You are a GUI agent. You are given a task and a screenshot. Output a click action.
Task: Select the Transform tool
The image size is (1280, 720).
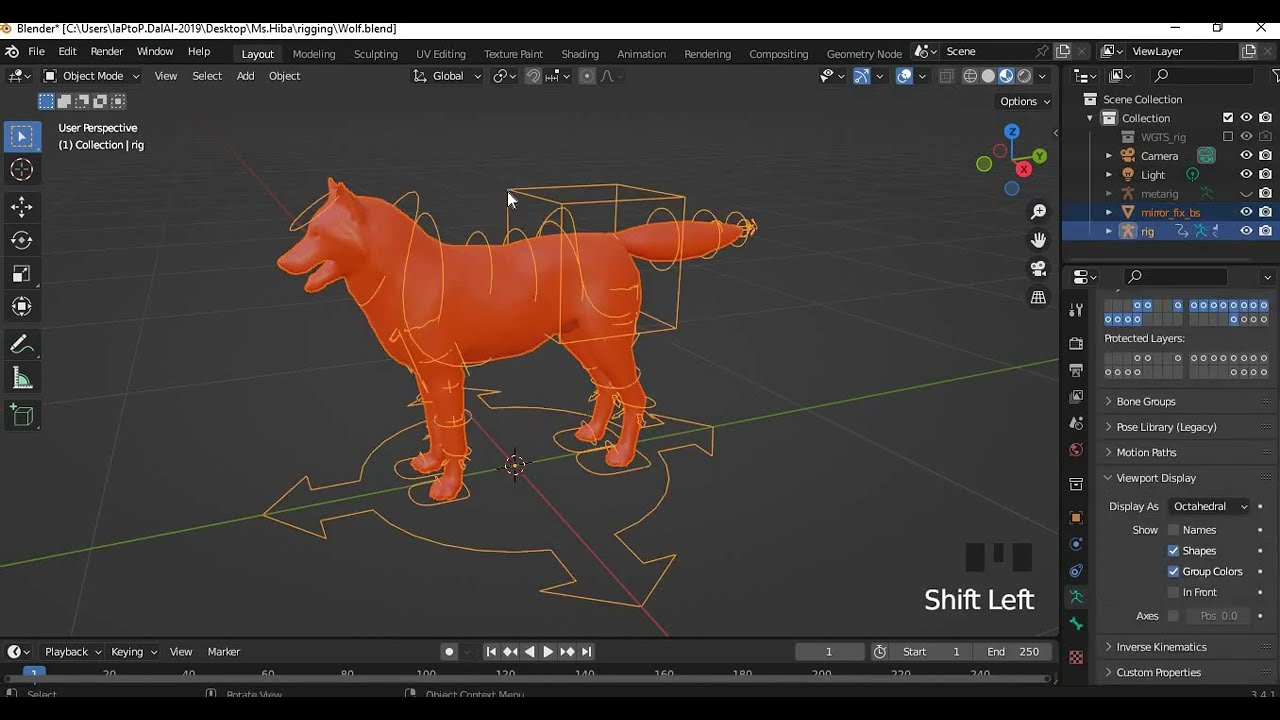21,307
